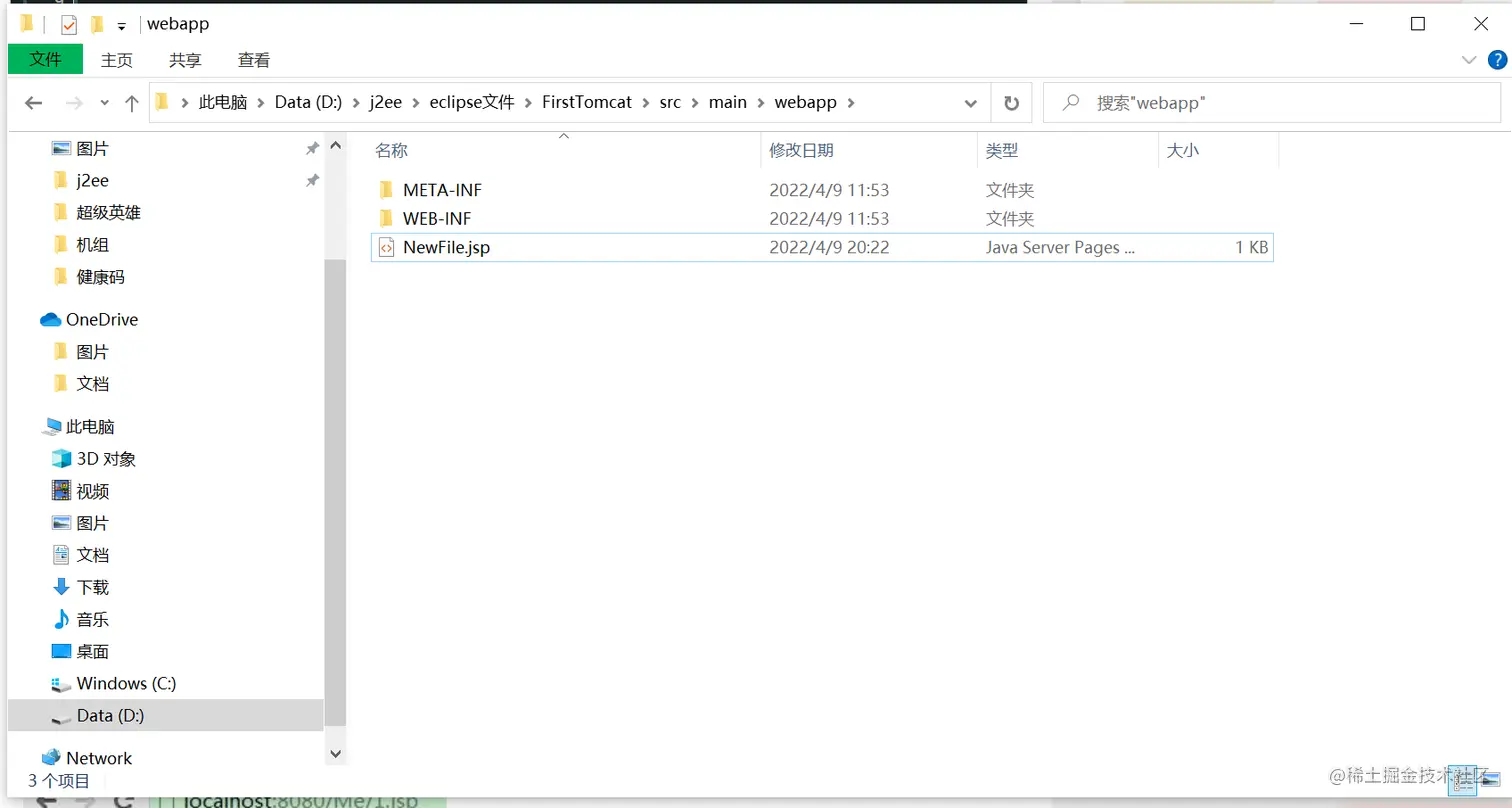Image resolution: width=1512 pixels, height=808 pixels.
Task: Click the new folder quick access icon
Action: click(x=97, y=24)
